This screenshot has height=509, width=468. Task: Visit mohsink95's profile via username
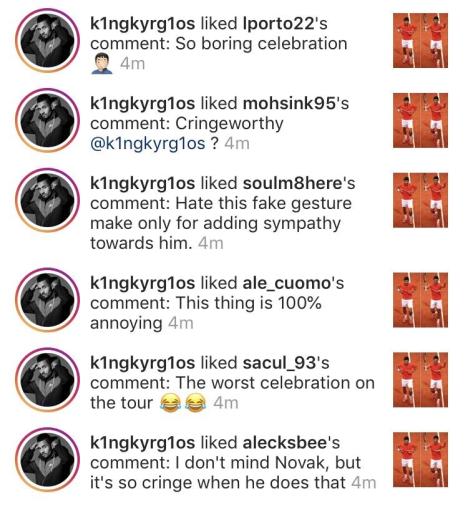point(290,104)
